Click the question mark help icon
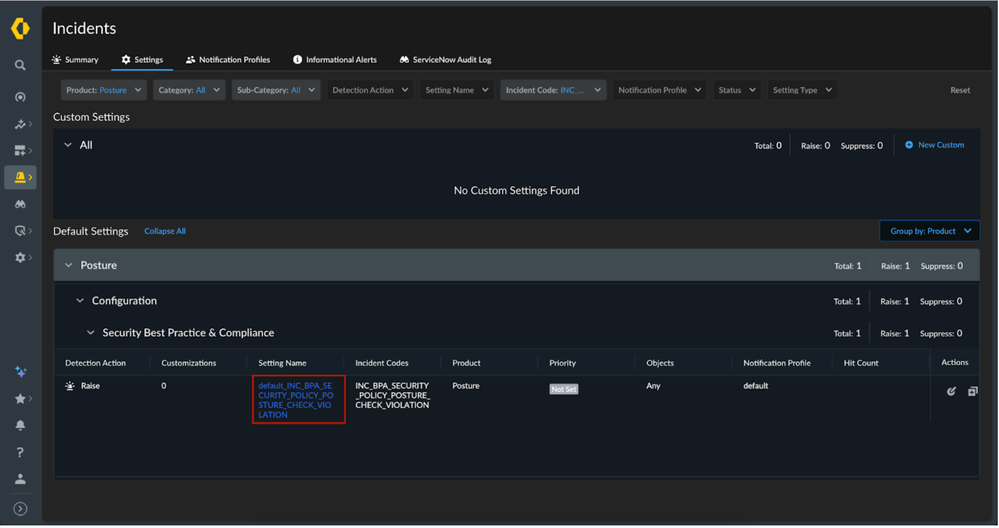 pos(20,453)
